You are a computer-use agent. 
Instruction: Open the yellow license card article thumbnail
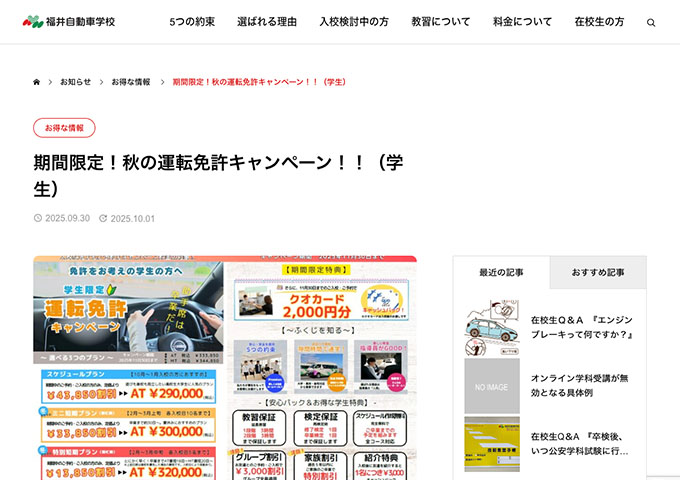(x=492, y=444)
